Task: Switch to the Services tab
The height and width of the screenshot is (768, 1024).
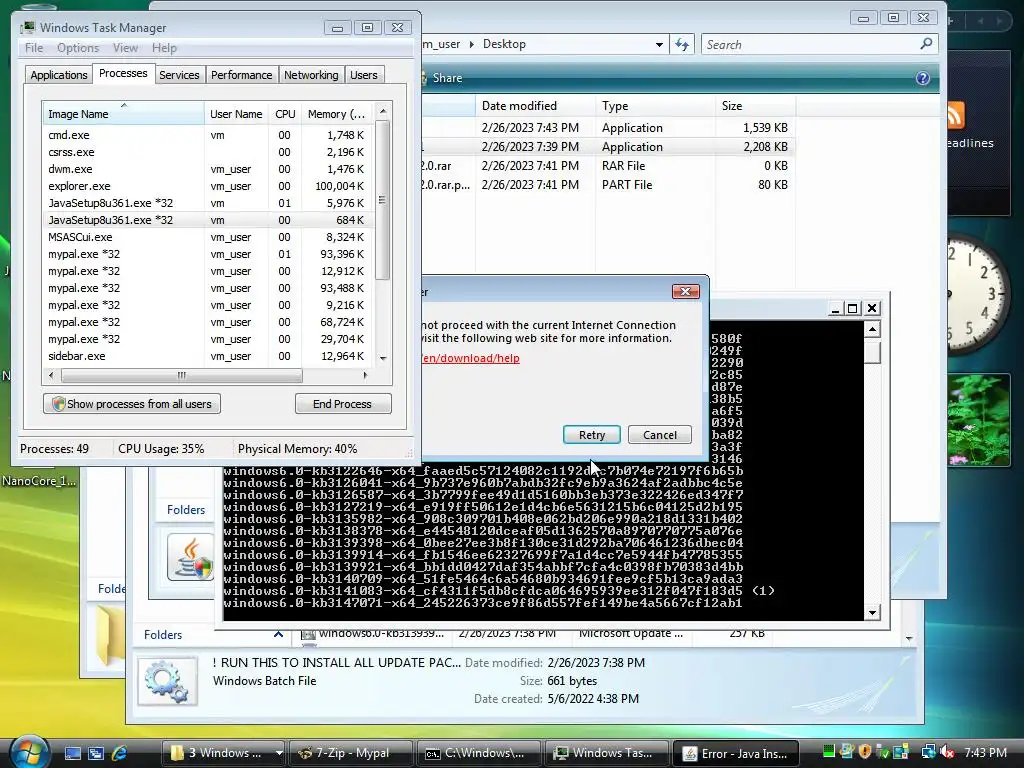Action: coord(179,75)
